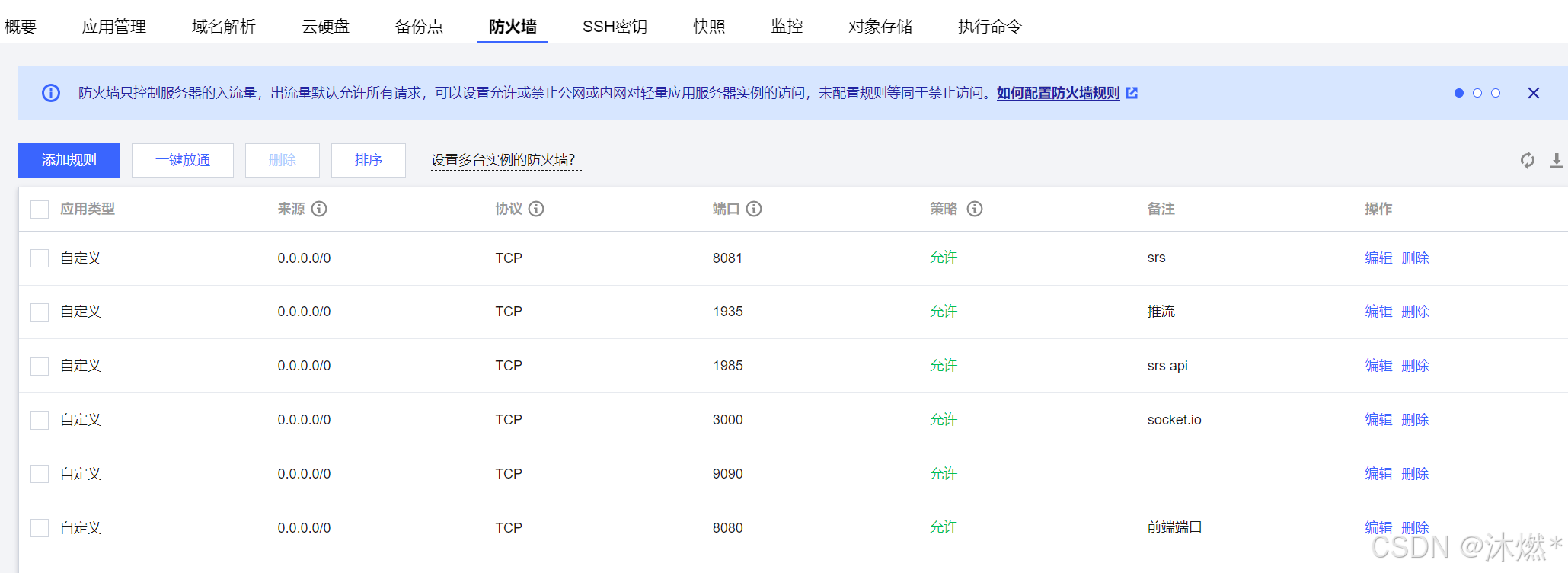Click the 备注 column header

coord(1161,209)
